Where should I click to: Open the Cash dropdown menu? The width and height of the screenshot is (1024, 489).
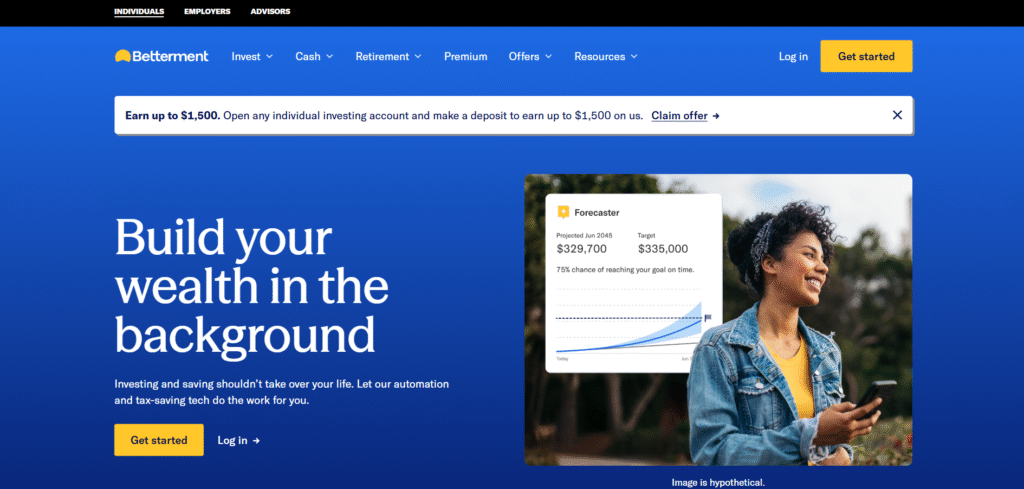pyautogui.click(x=314, y=56)
